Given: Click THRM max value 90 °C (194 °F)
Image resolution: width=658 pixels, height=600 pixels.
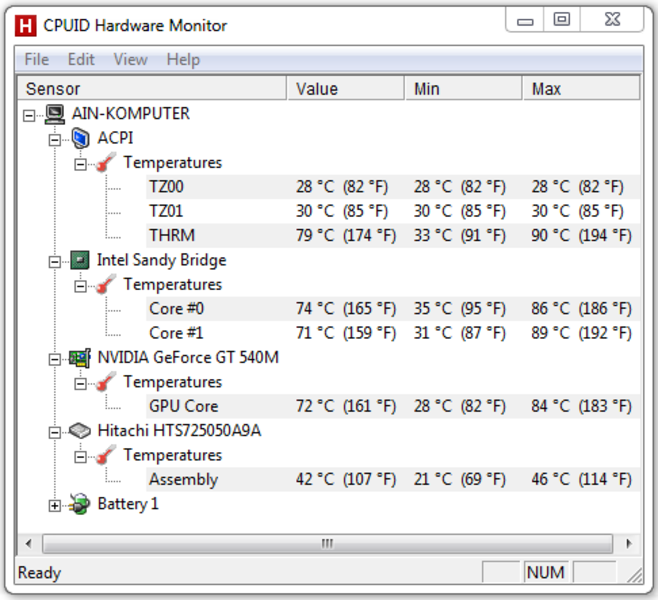Looking at the screenshot, I should point(582,236).
